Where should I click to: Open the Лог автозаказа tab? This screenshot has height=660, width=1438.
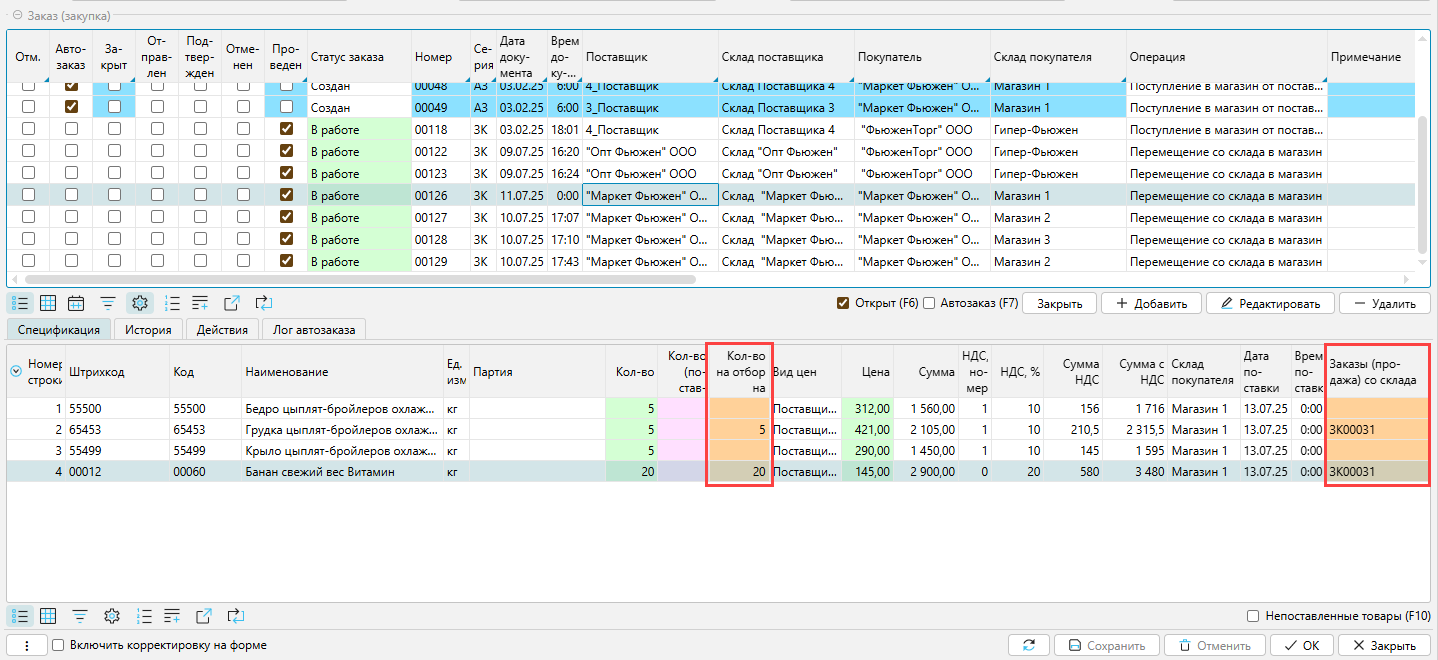(313, 329)
